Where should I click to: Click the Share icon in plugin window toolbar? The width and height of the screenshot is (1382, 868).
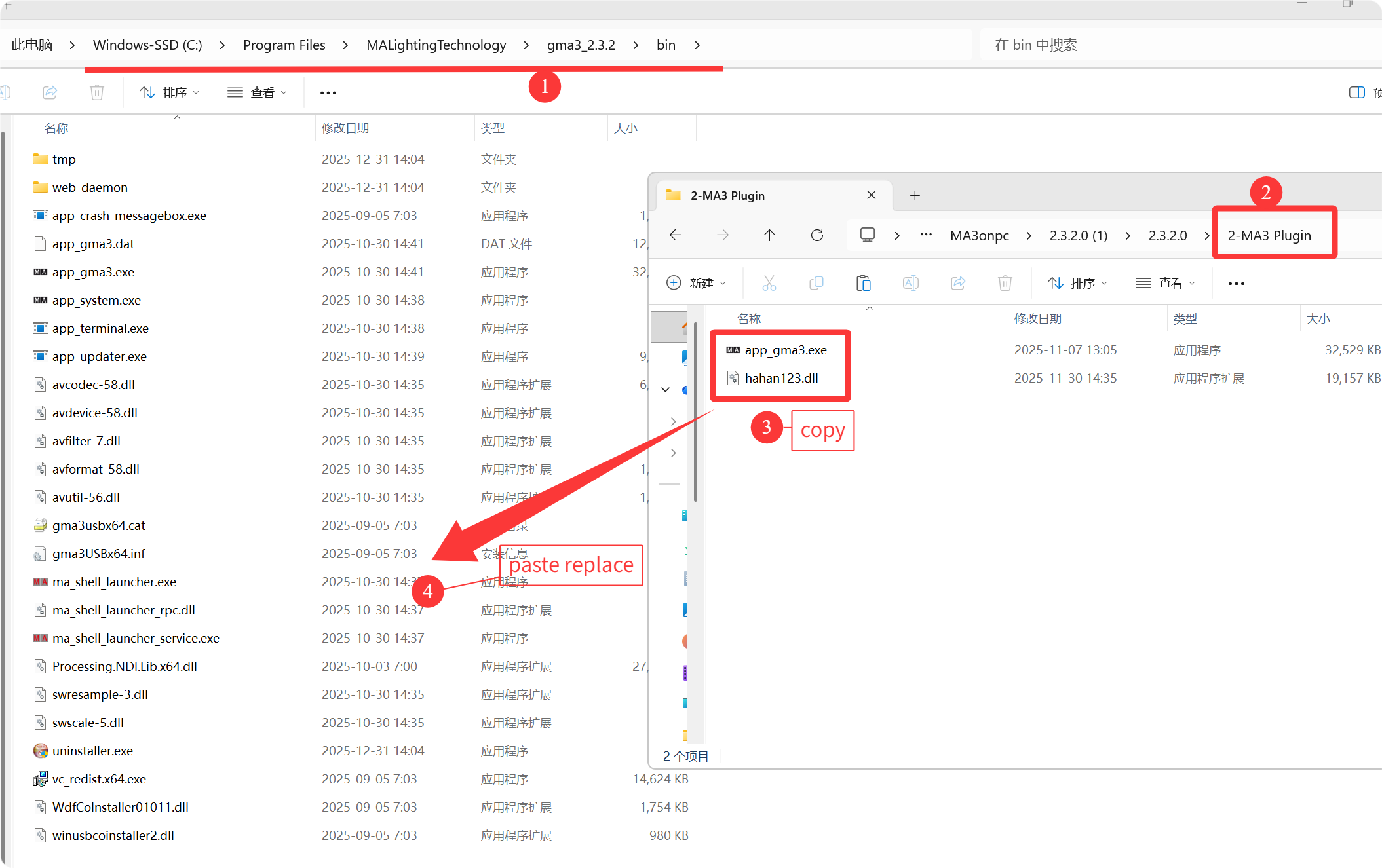[957, 283]
